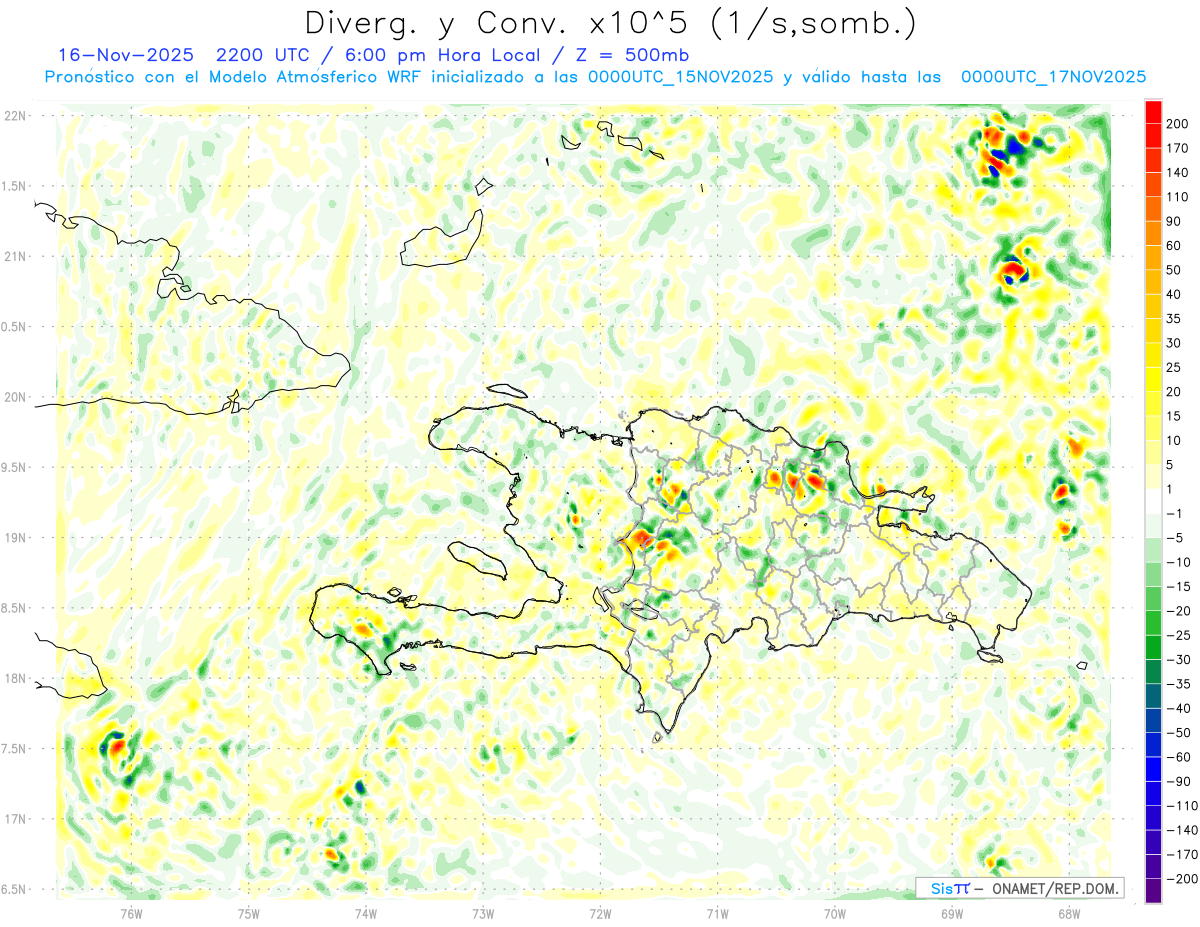Click the title "Diverg. y Conv. x10^5 (1/s,somb.)"
The width and height of the screenshot is (1200, 927).
pyautogui.click(x=609, y=23)
